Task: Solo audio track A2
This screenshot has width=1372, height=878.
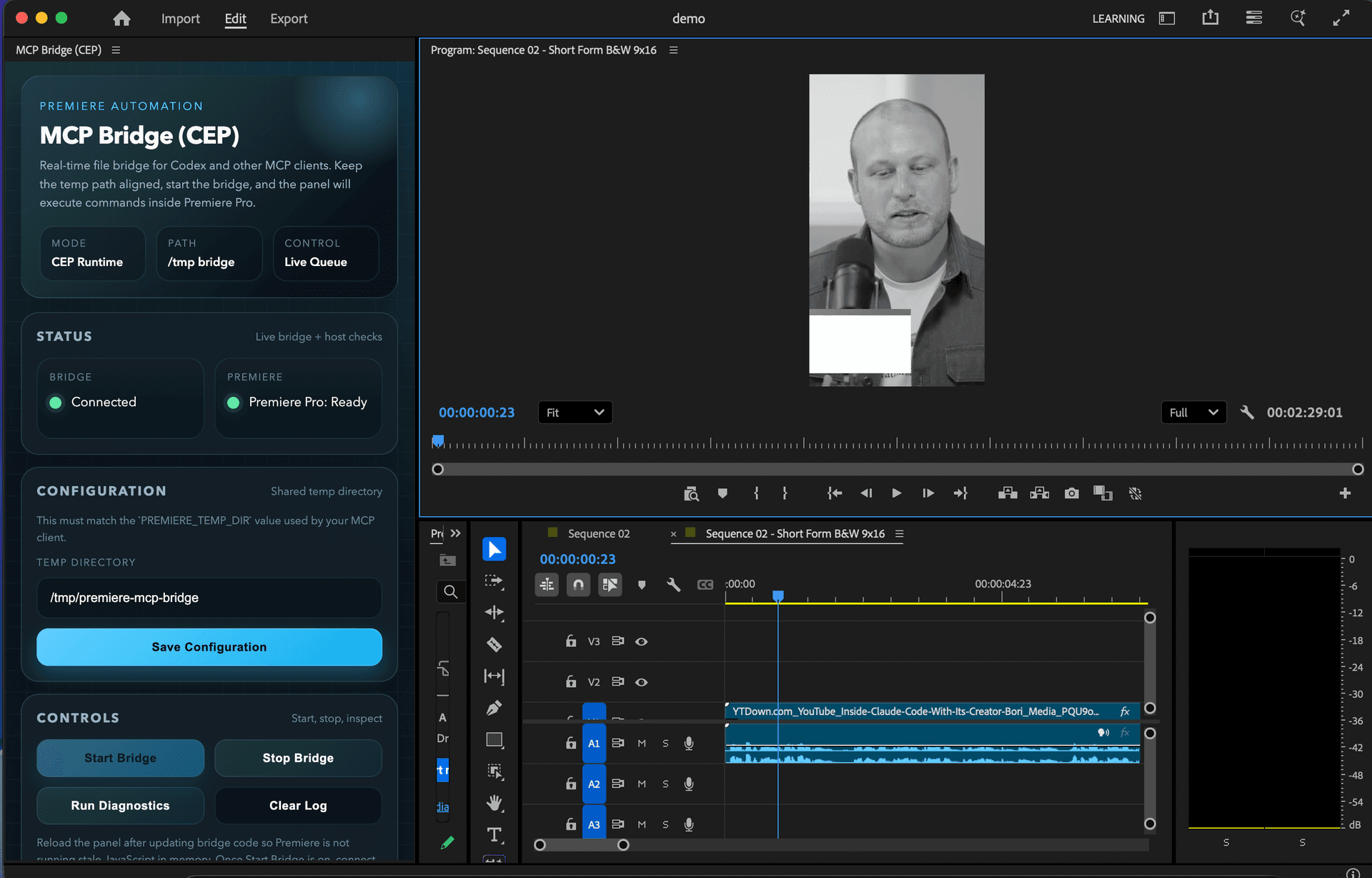Action: 665,784
